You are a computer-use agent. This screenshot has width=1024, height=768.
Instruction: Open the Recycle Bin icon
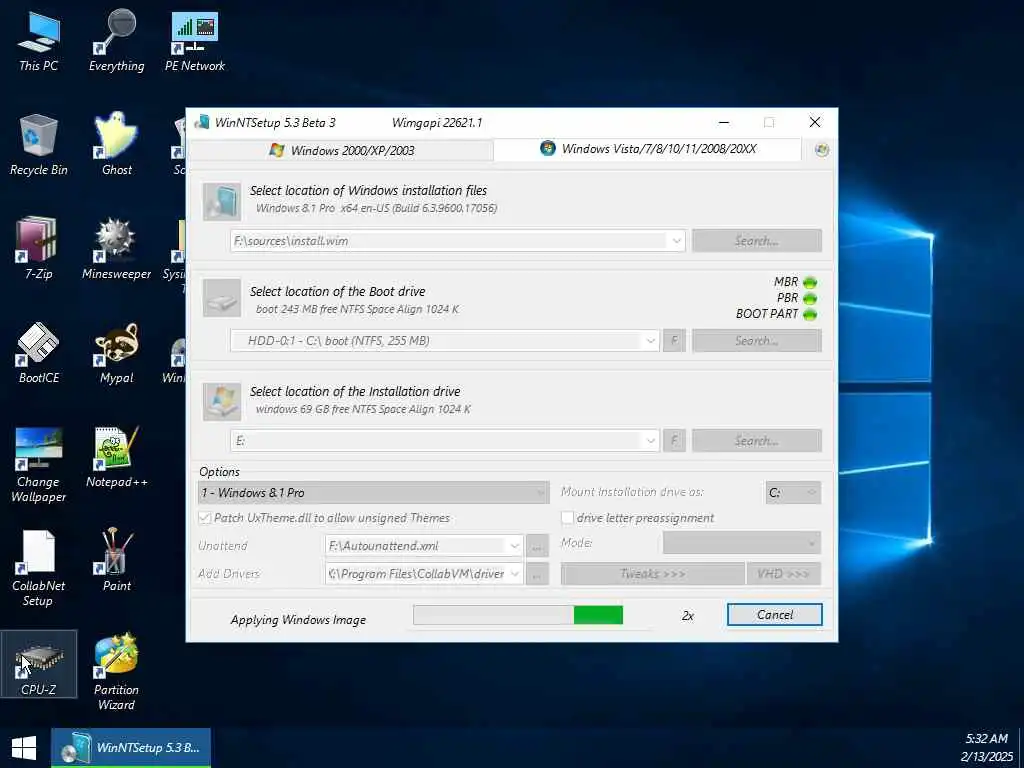click(x=39, y=145)
